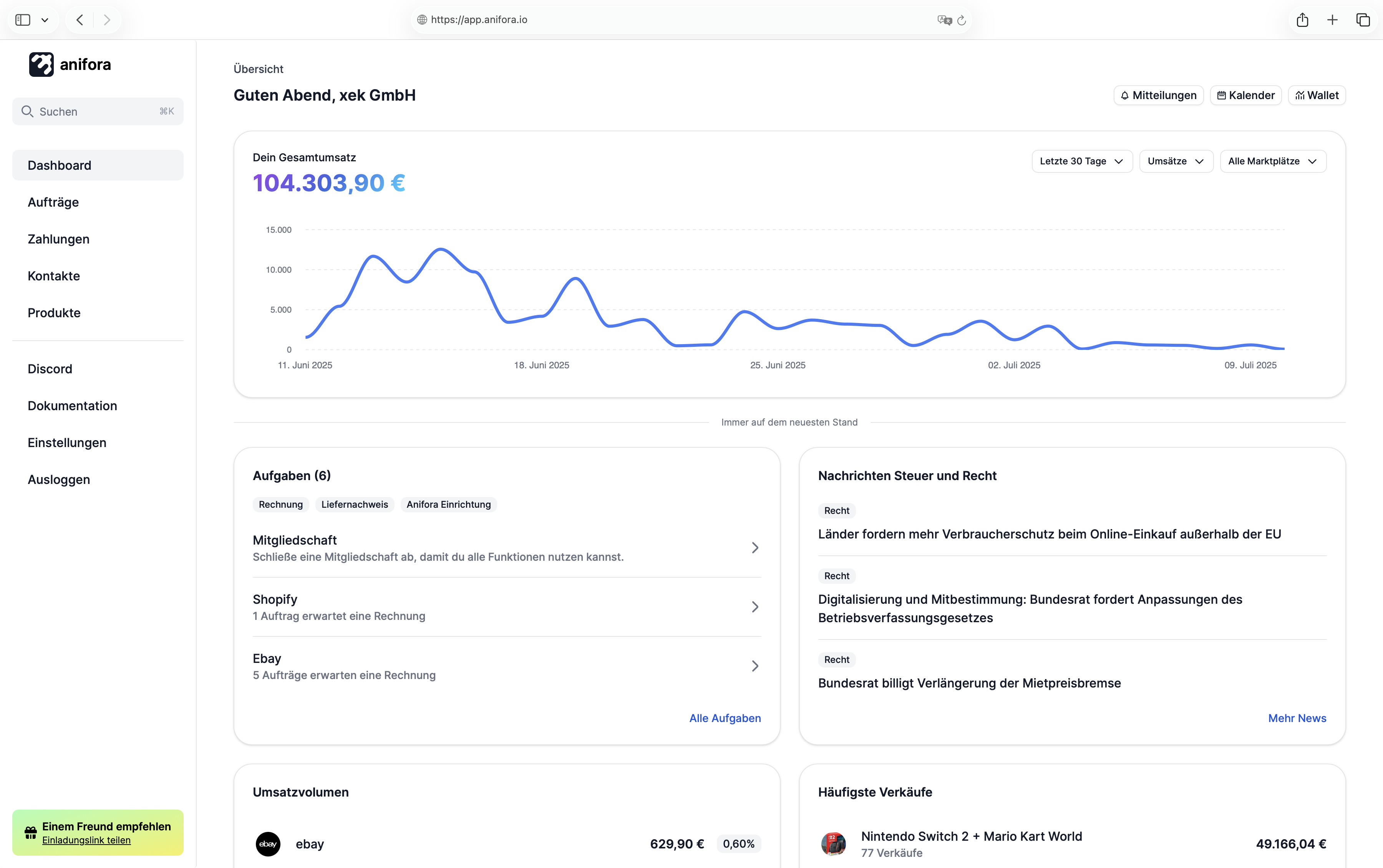Open Einstellungen from the sidebar
1383x868 pixels.
(x=66, y=442)
